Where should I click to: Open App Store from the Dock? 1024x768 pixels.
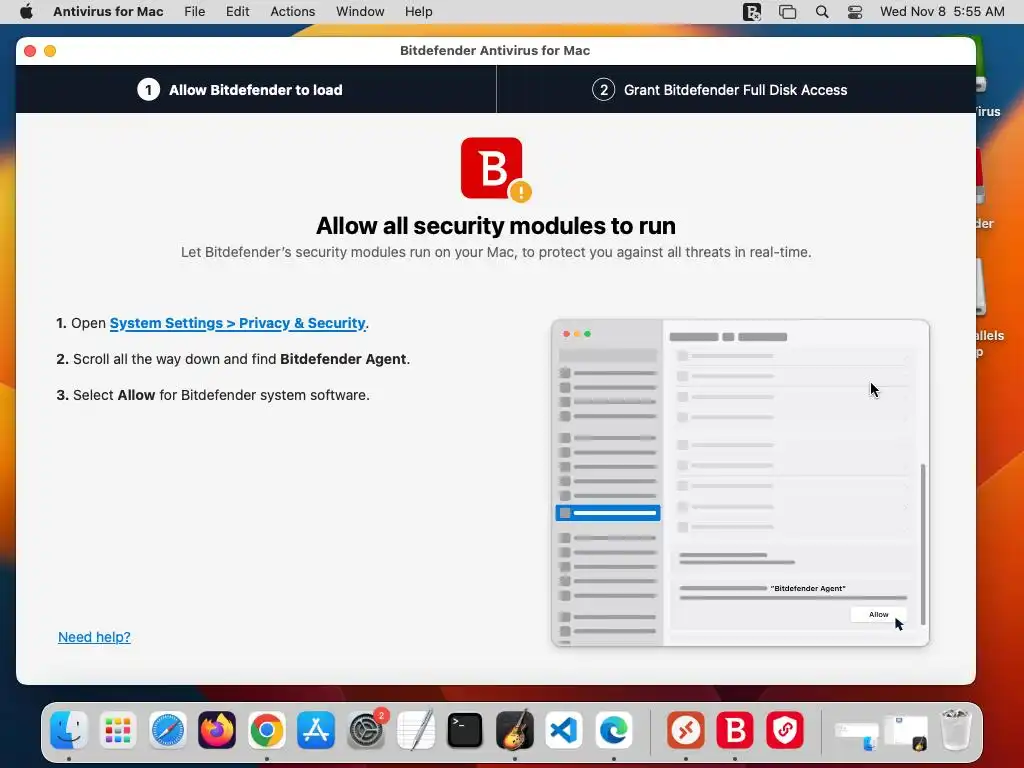316,730
